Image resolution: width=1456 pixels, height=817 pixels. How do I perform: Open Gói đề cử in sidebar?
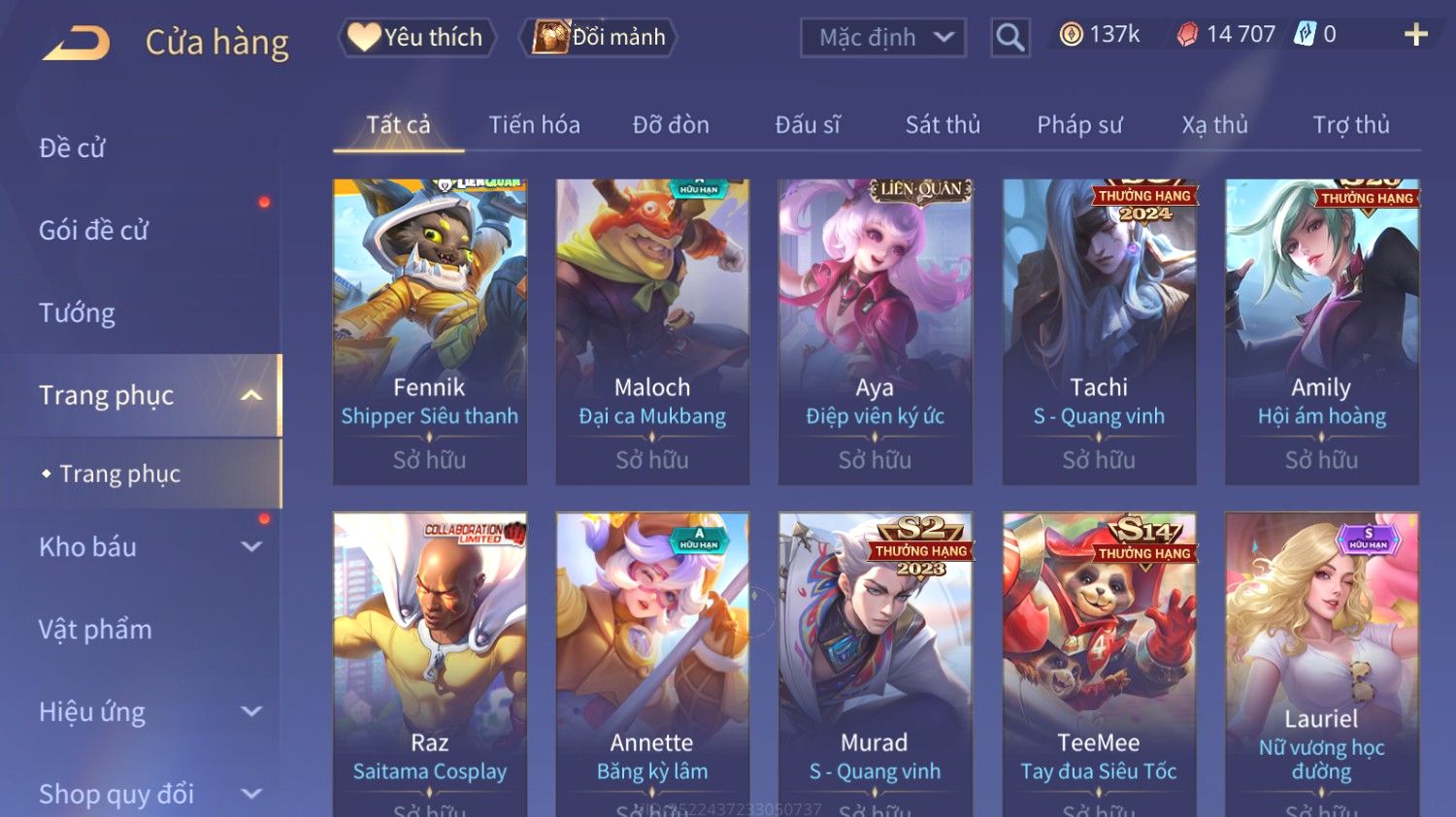pos(93,230)
